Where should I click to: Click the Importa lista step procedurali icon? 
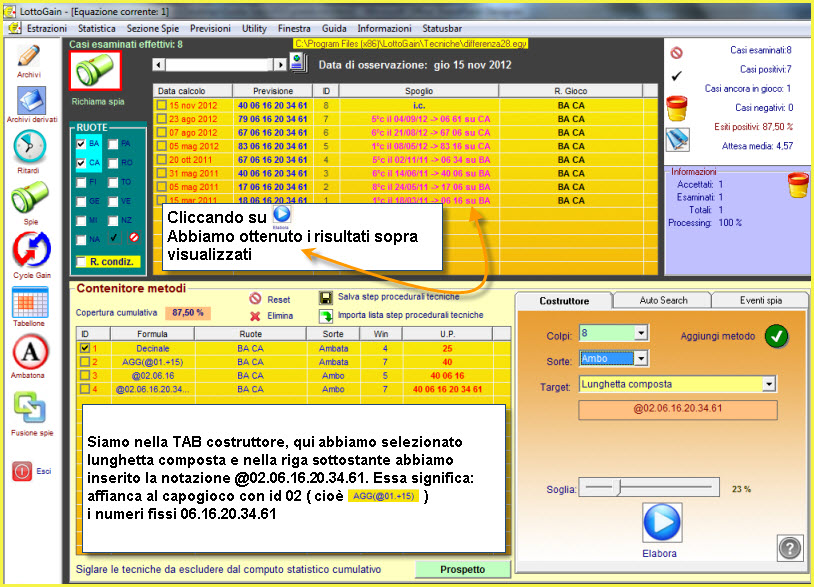(x=325, y=316)
